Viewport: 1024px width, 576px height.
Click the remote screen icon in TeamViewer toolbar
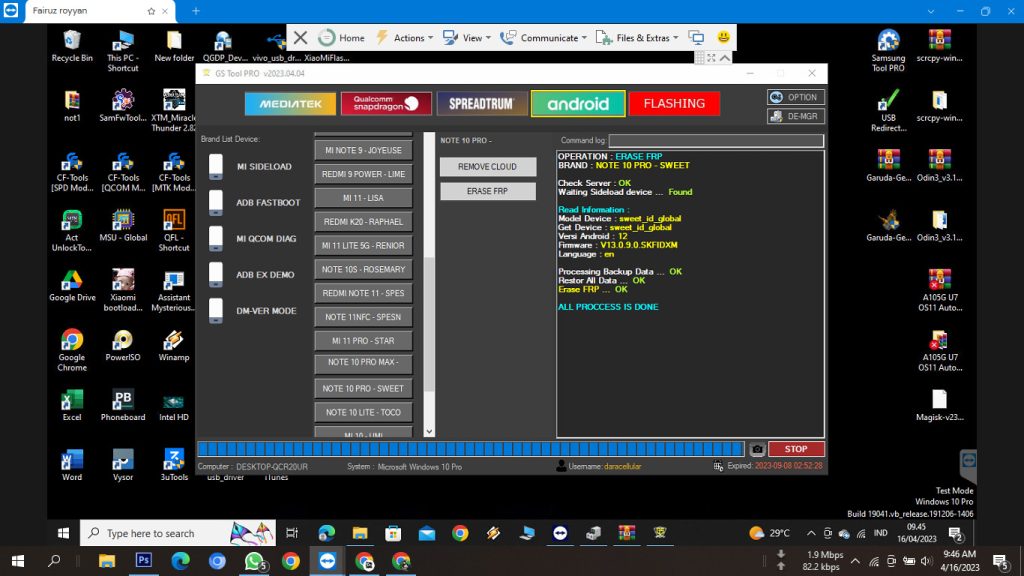tap(696, 38)
